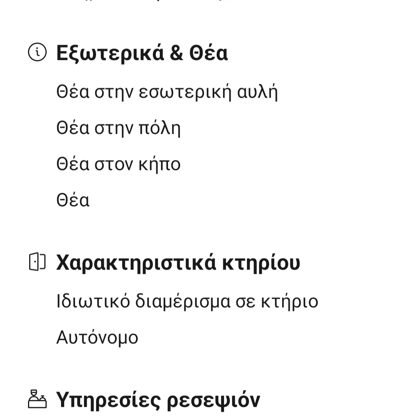Select 'Ιδιωτικό διαμέρισμα σε κτήριο' item
Viewport: 420px width, 420px height.
coord(187,301)
